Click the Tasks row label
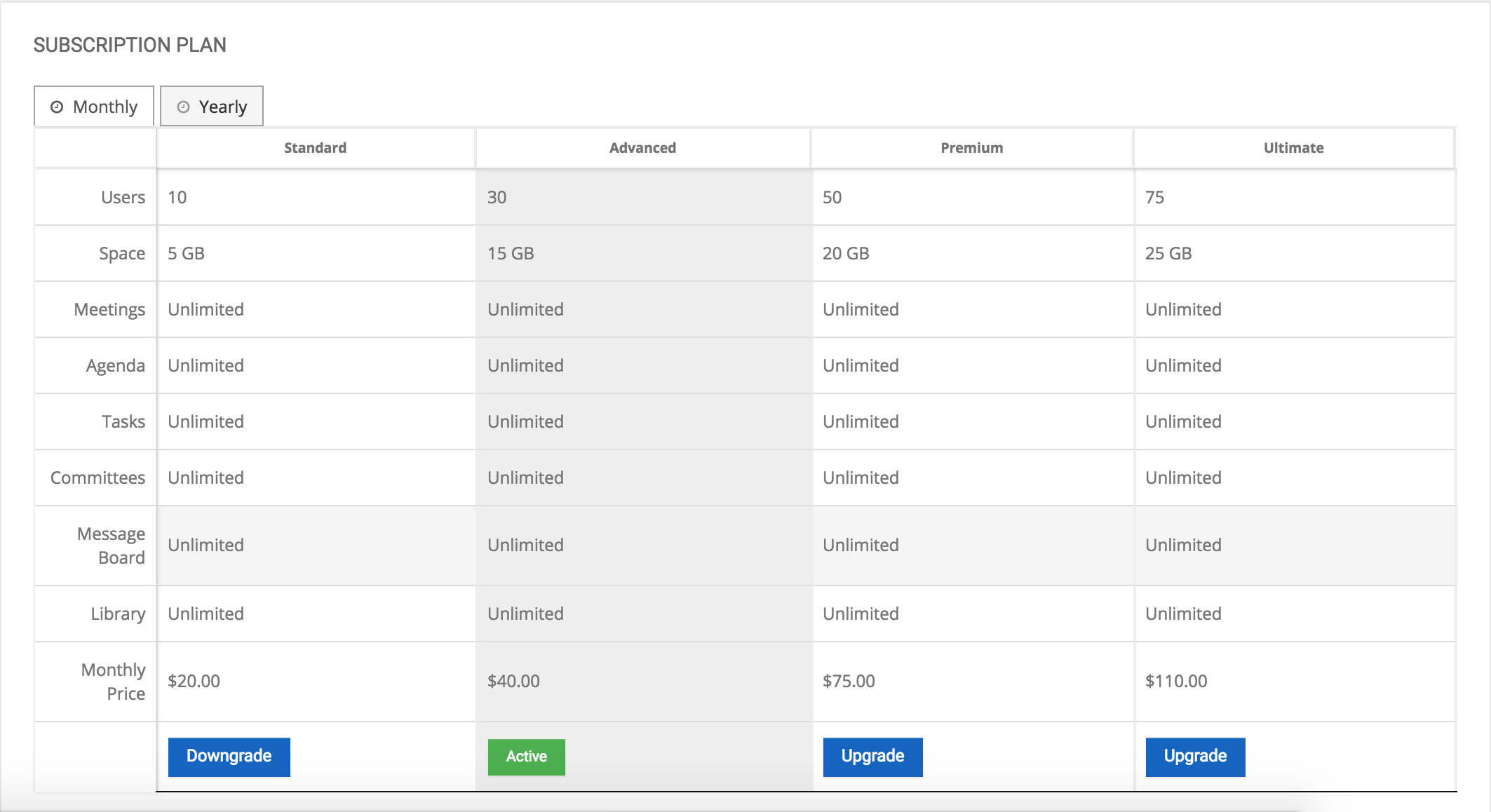This screenshot has height=812, width=1491. pyautogui.click(x=123, y=421)
